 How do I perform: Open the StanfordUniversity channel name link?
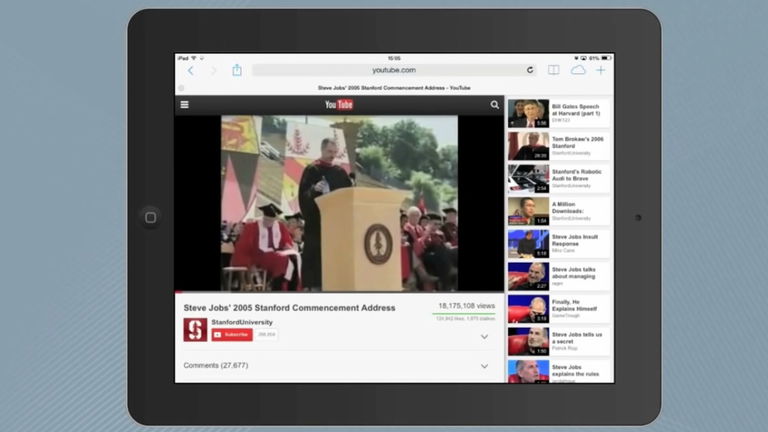[x=242, y=322]
